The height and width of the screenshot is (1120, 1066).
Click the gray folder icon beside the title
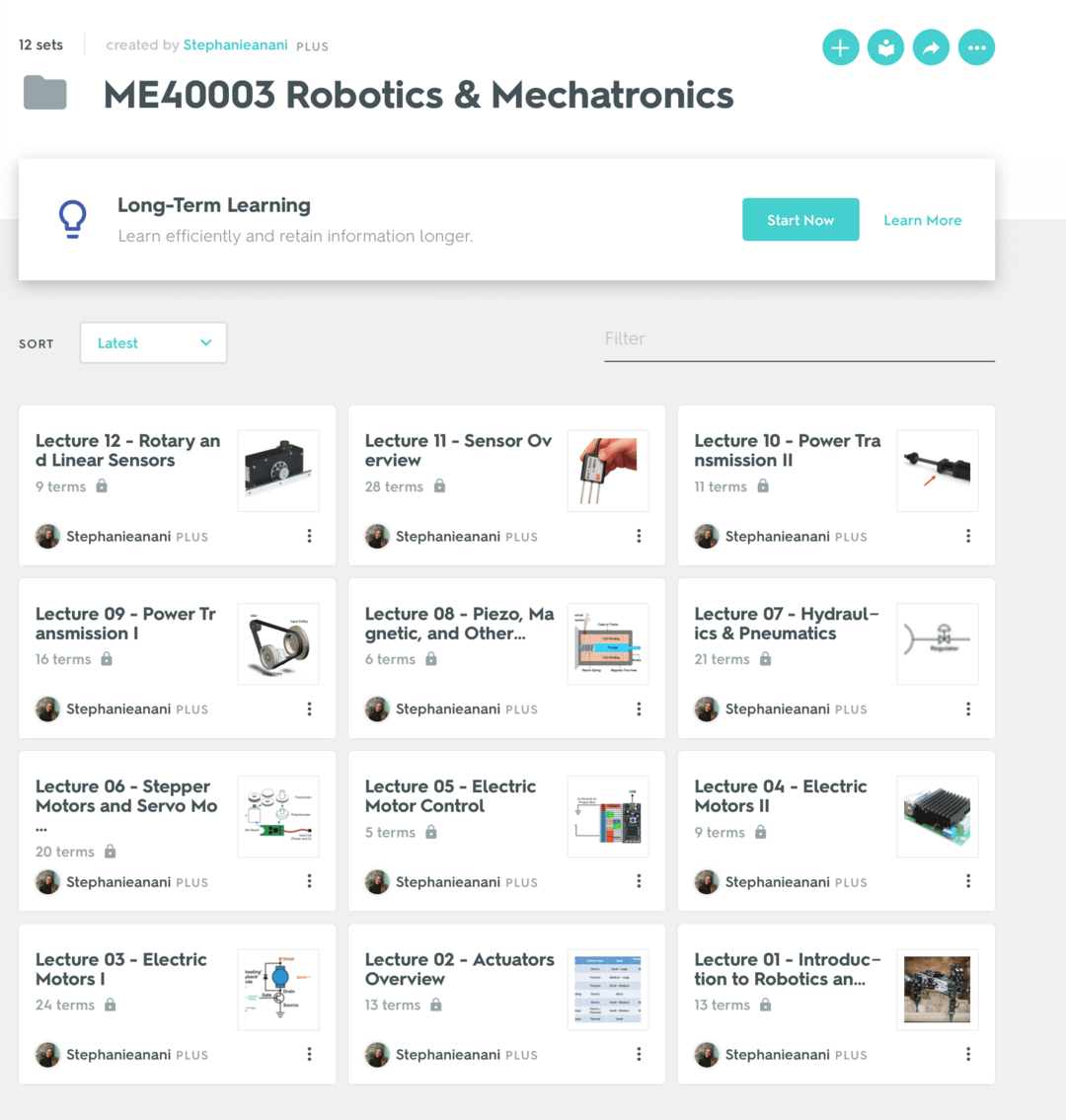tap(45, 94)
